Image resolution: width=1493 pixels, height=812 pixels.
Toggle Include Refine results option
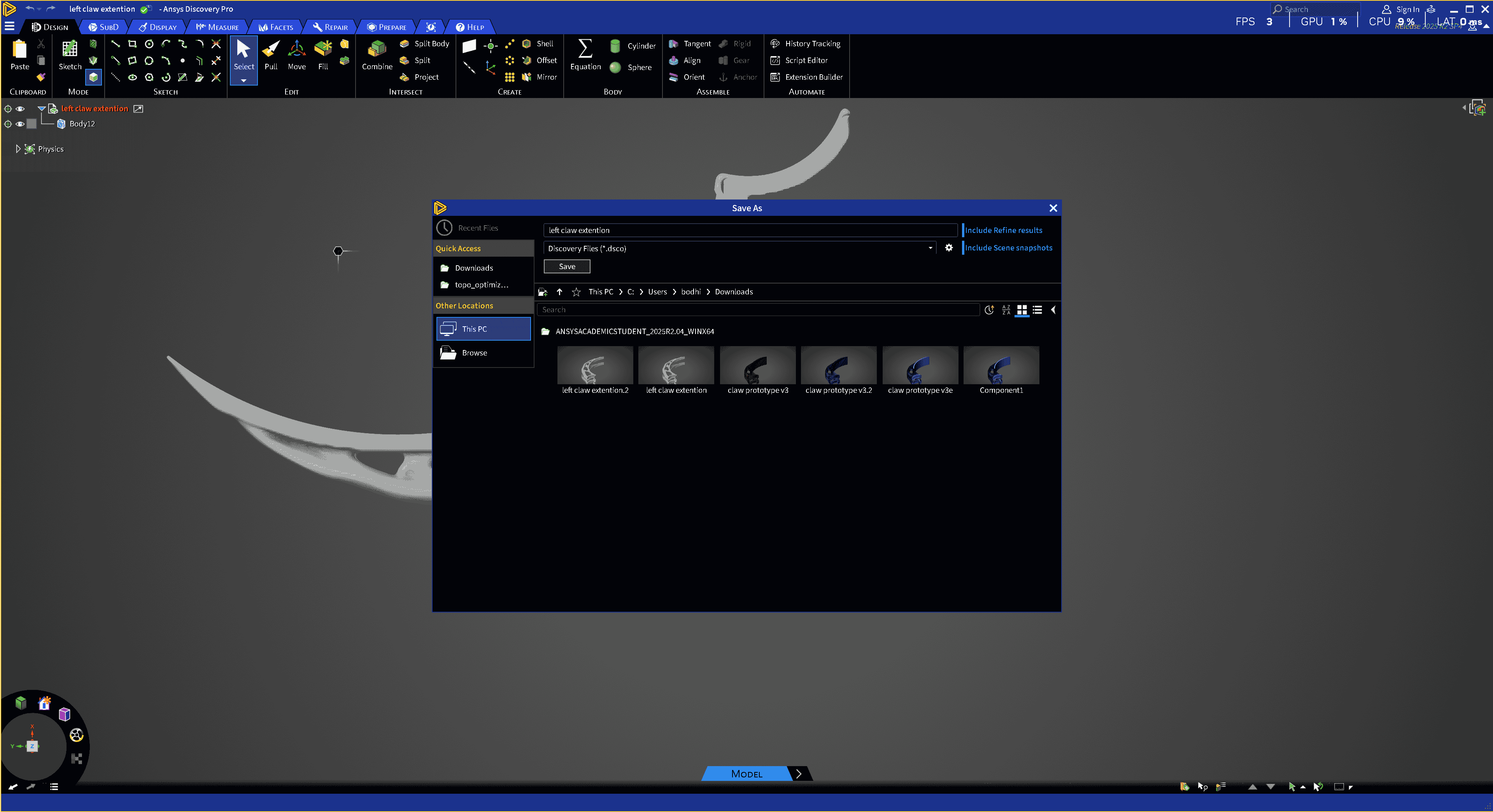1003,230
